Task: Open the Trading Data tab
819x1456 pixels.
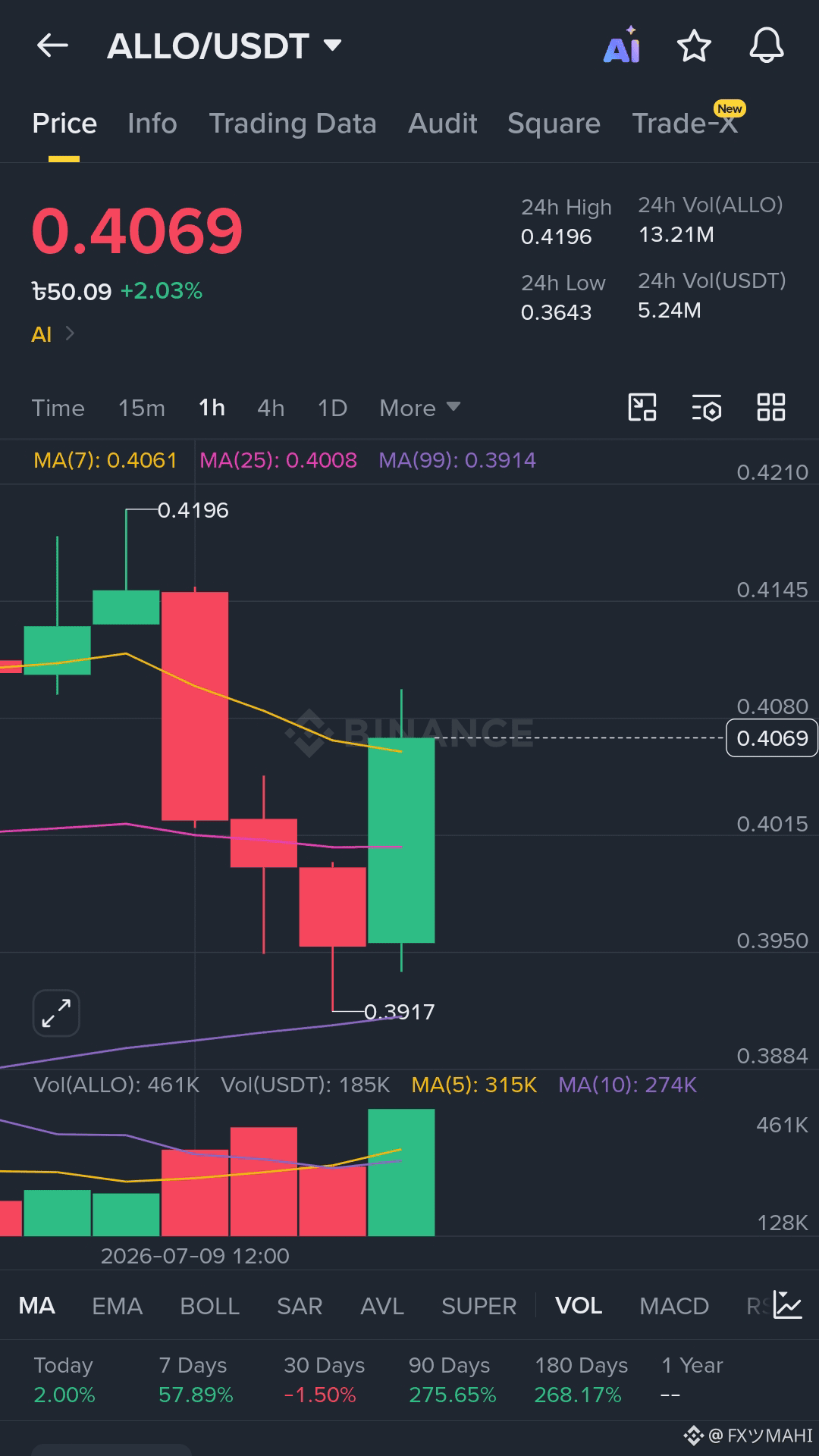Action: pyautogui.click(x=293, y=124)
